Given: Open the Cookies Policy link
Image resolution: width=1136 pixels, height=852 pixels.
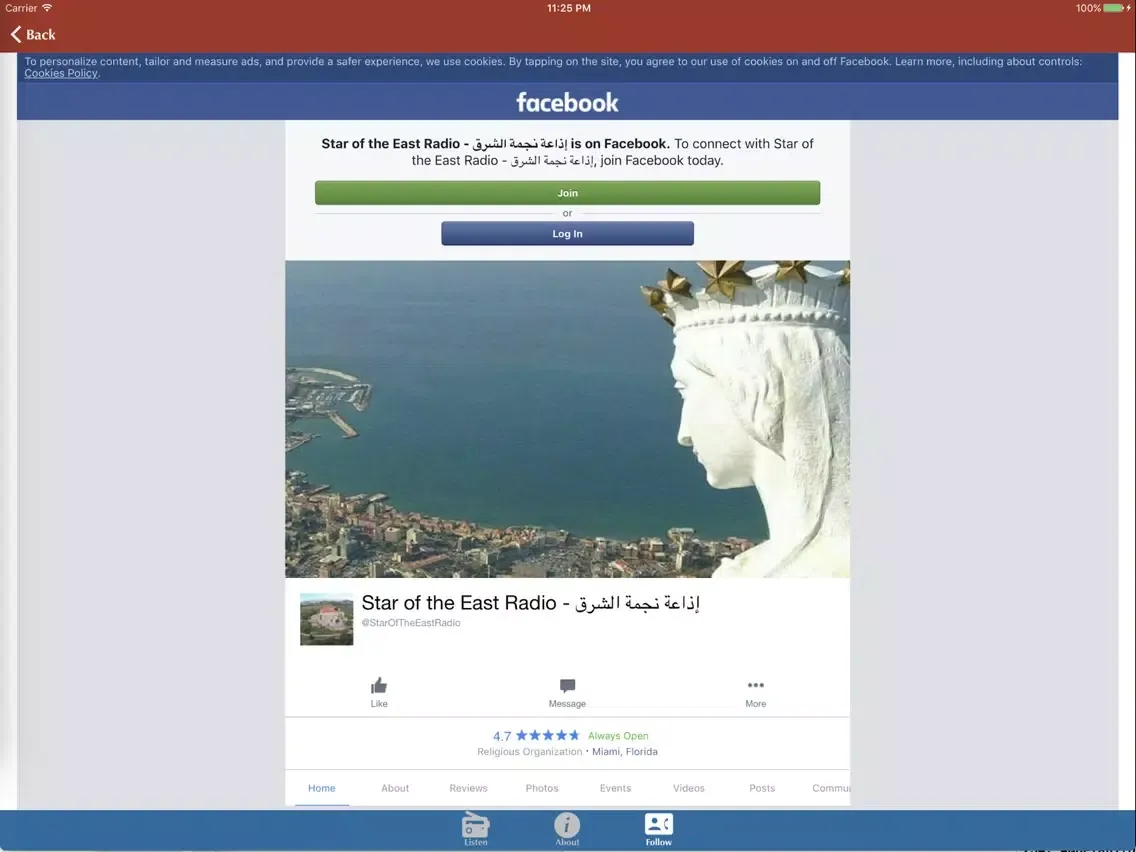Looking at the screenshot, I should click(x=61, y=73).
